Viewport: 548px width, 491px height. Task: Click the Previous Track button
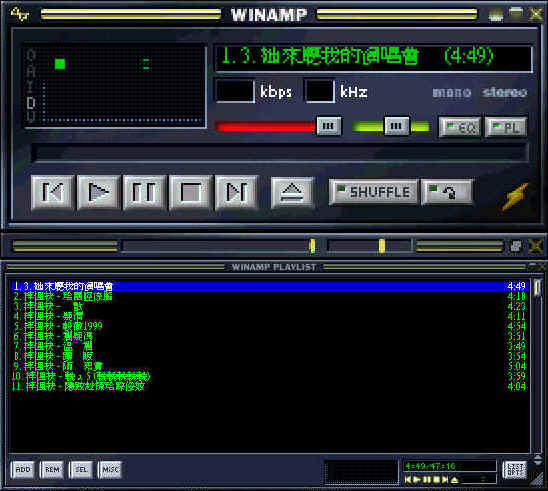(52, 192)
